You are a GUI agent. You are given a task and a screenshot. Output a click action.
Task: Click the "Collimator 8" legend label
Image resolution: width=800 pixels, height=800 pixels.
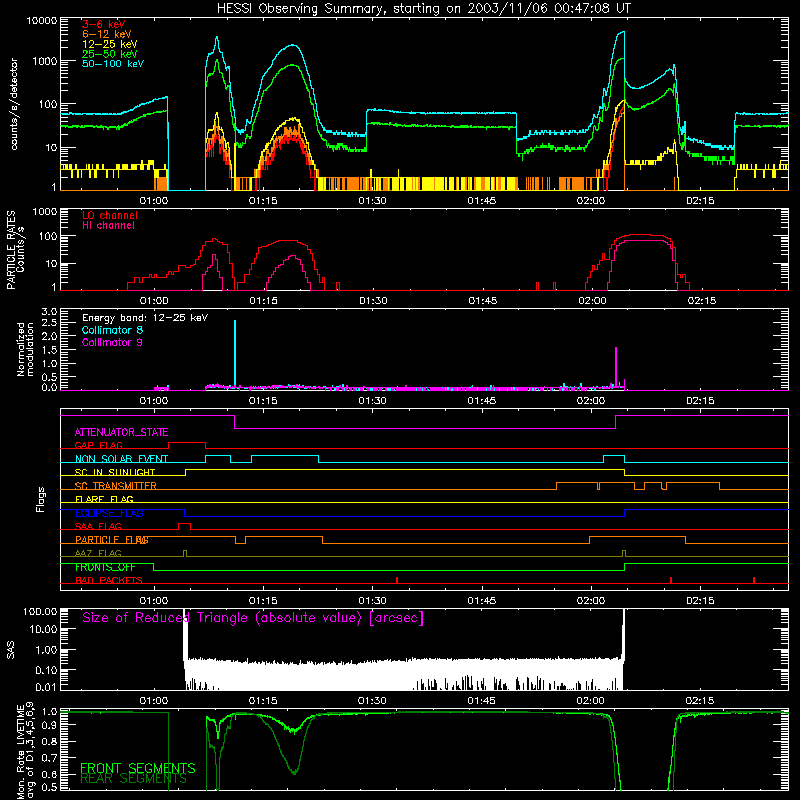[x=112, y=330]
